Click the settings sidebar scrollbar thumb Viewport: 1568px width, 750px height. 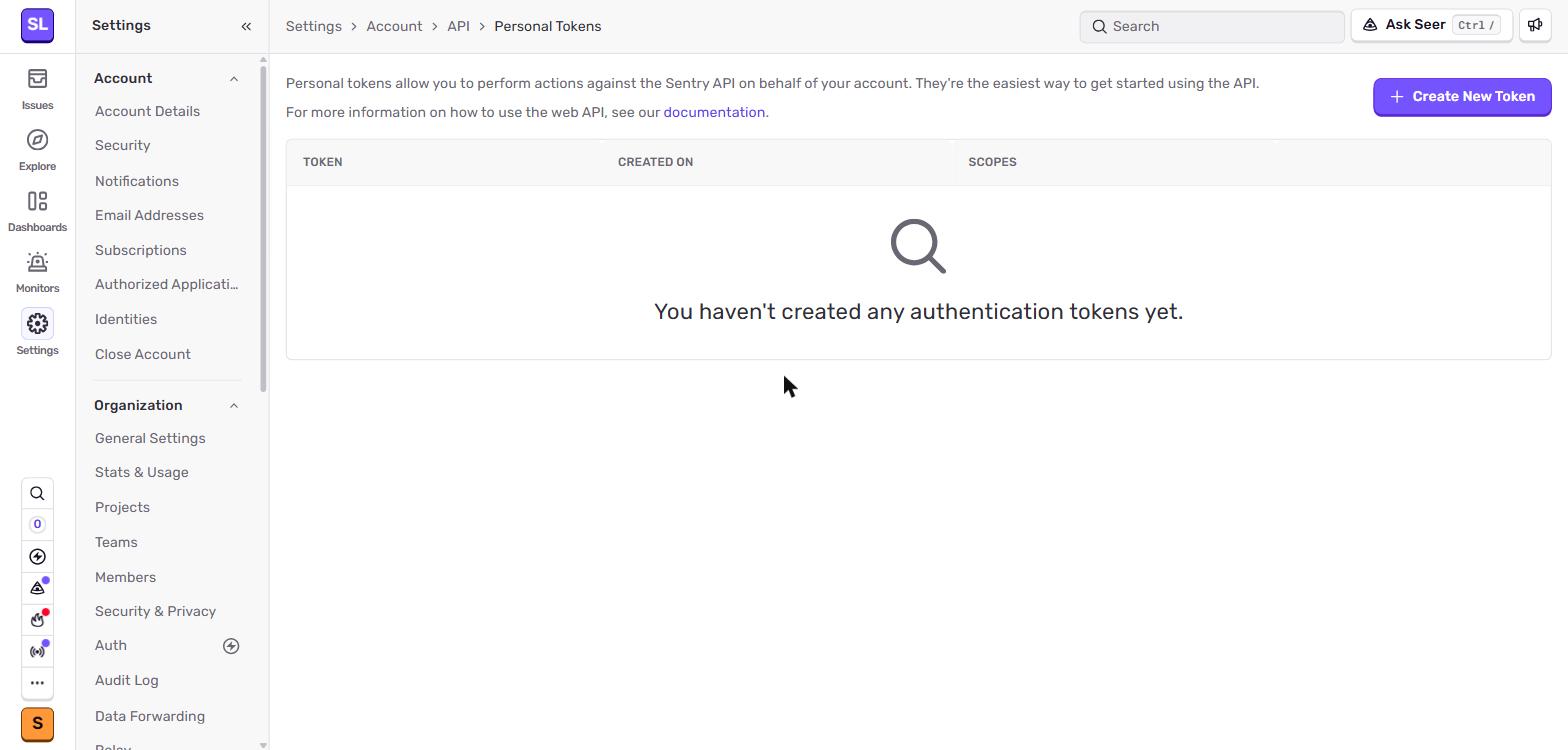pos(263,228)
